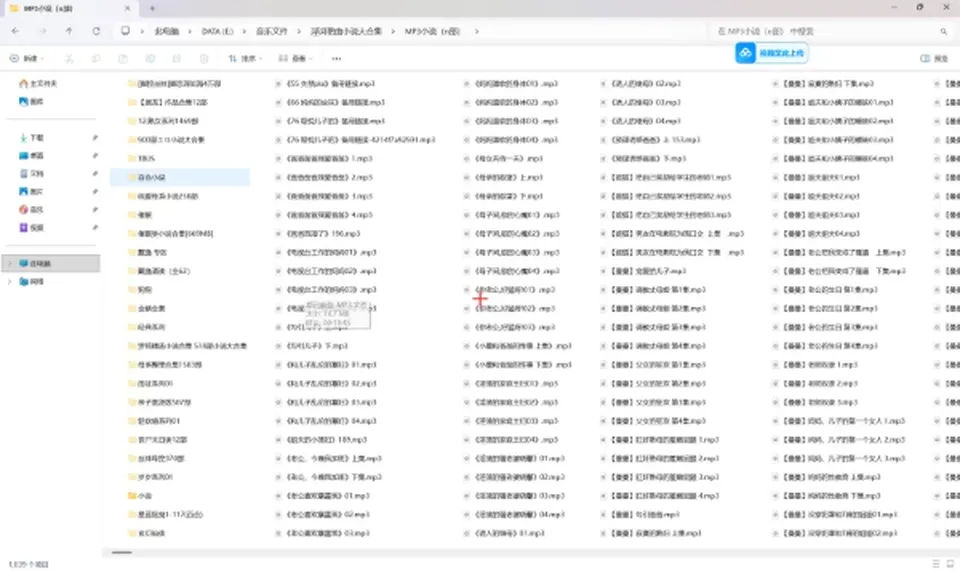Open the See more ellipsis menu

(336, 59)
